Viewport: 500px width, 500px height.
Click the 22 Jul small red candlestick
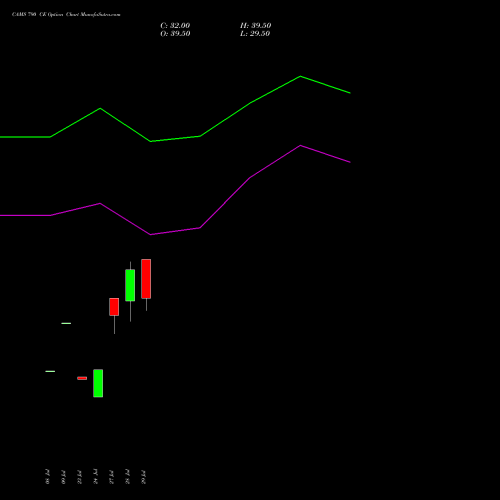coord(82,378)
